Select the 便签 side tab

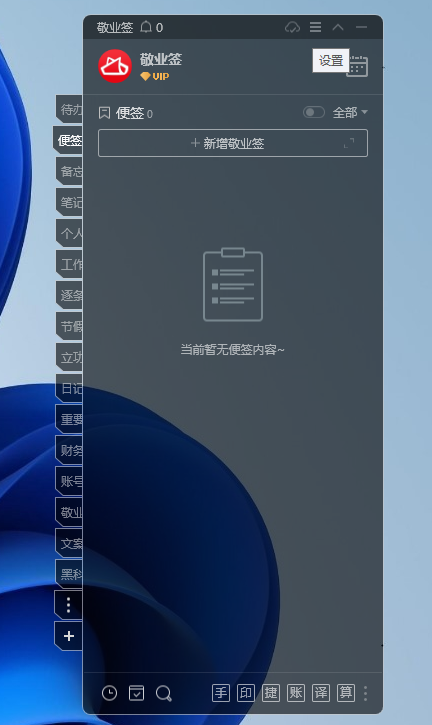coord(68,141)
